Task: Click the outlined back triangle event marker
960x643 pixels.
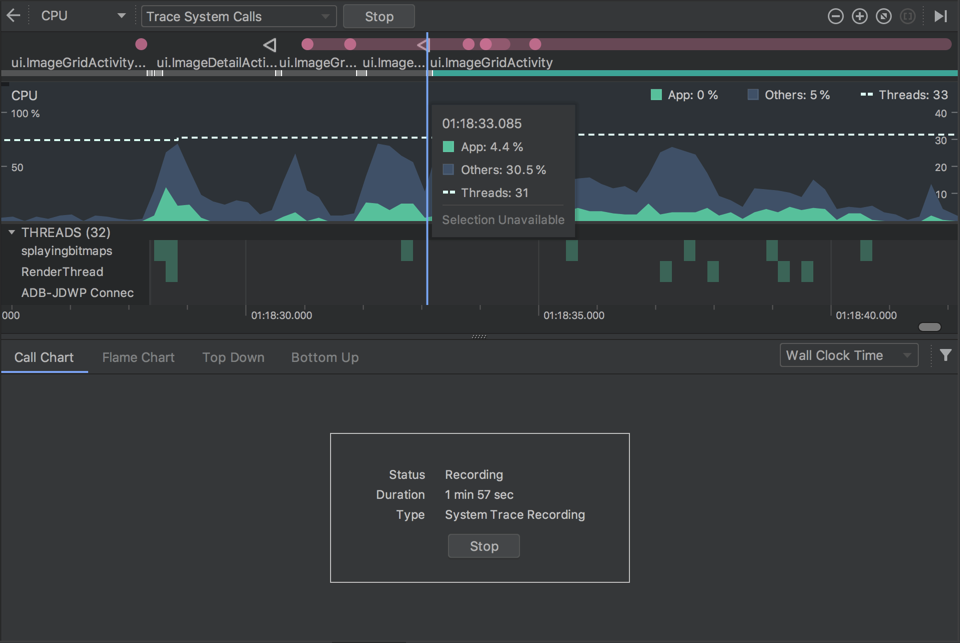Action: click(269, 45)
